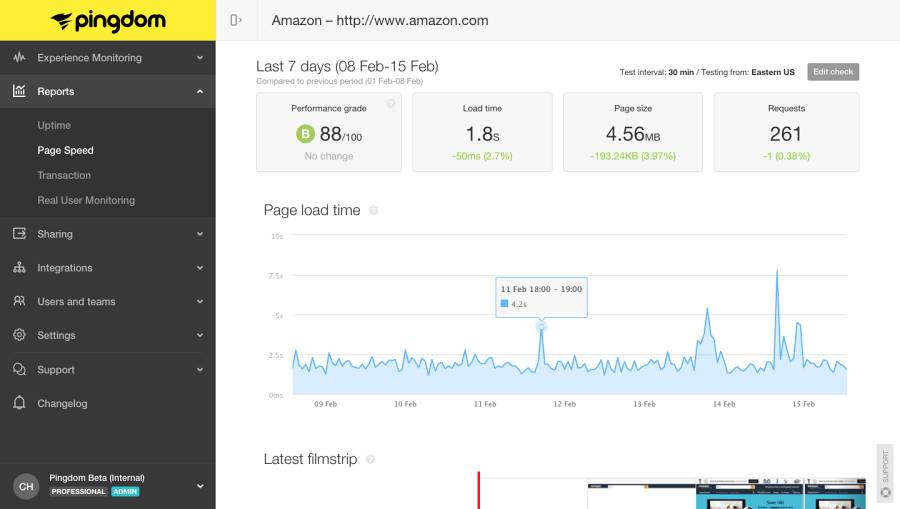
Task: Open help icon beside Latest filmstrip
Action: 370,459
